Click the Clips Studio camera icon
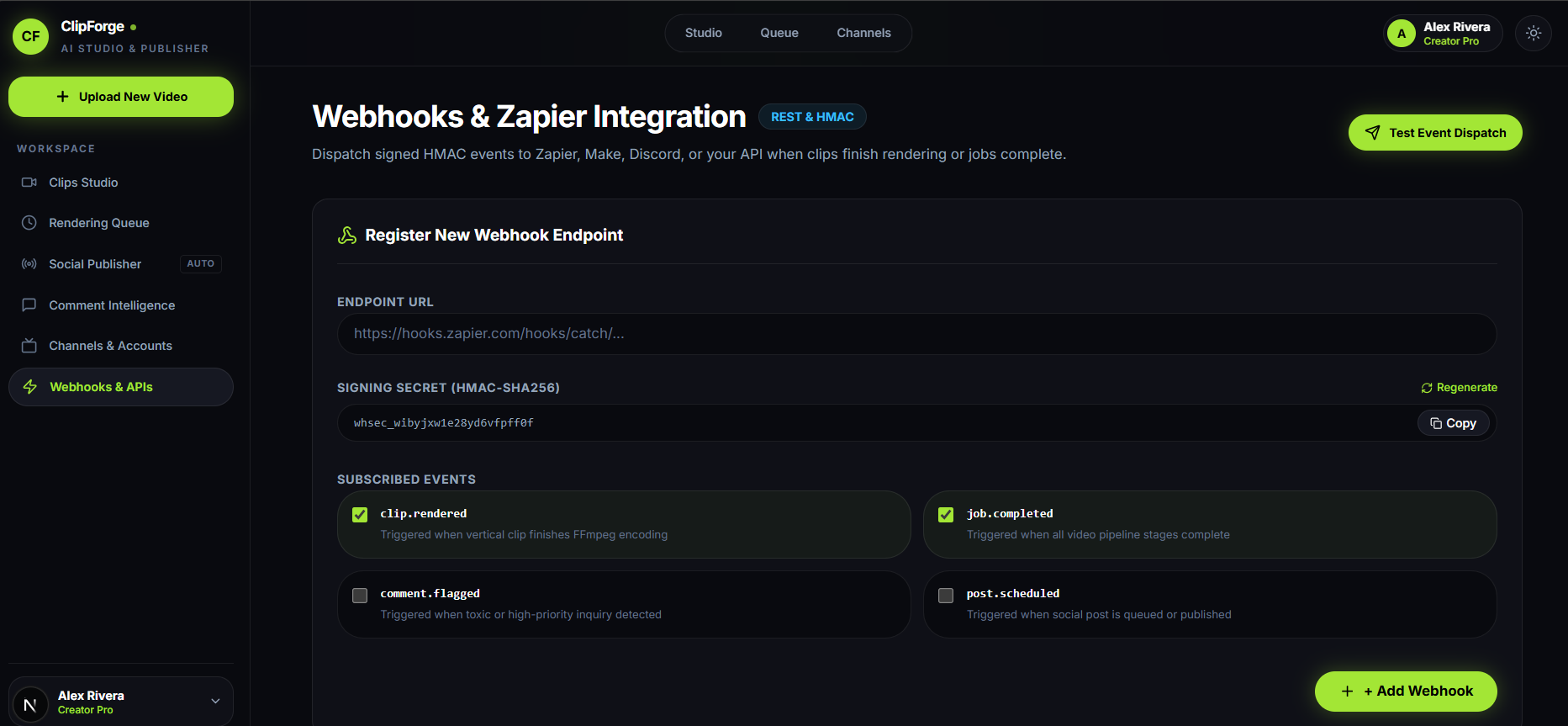1568x726 pixels. 29,183
